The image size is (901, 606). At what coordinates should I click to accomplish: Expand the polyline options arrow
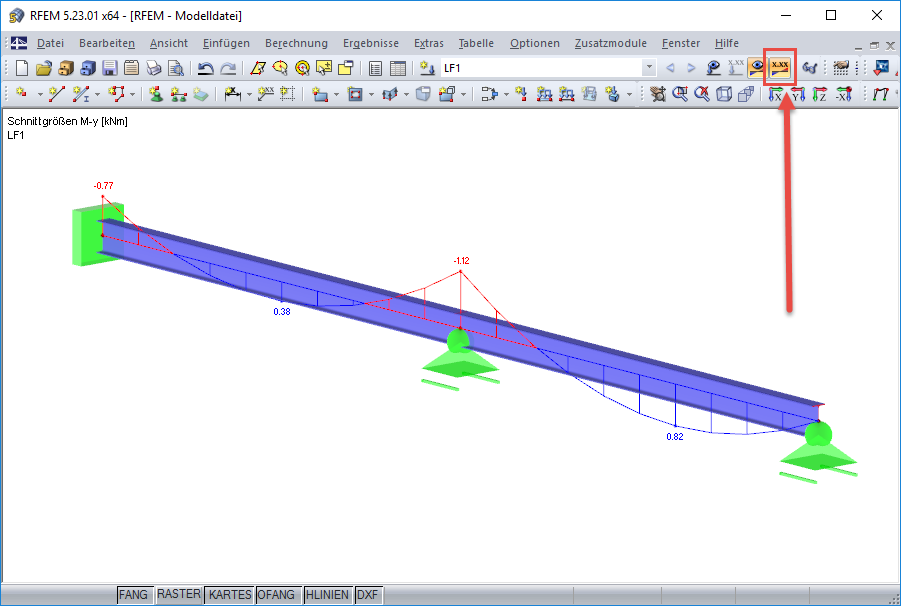pos(133,94)
